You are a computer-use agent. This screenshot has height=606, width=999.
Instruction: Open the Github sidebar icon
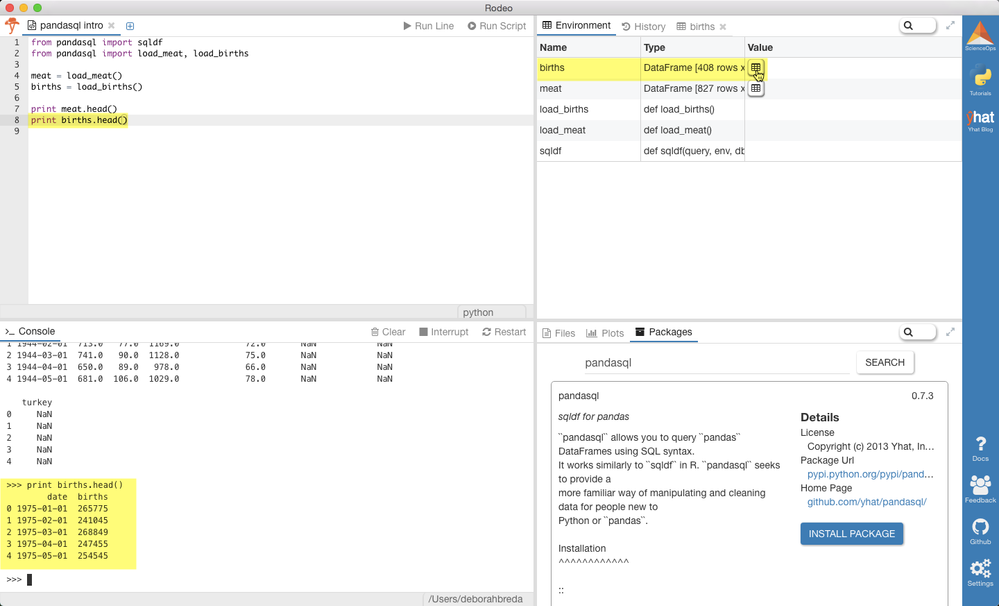(x=980, y=531)
